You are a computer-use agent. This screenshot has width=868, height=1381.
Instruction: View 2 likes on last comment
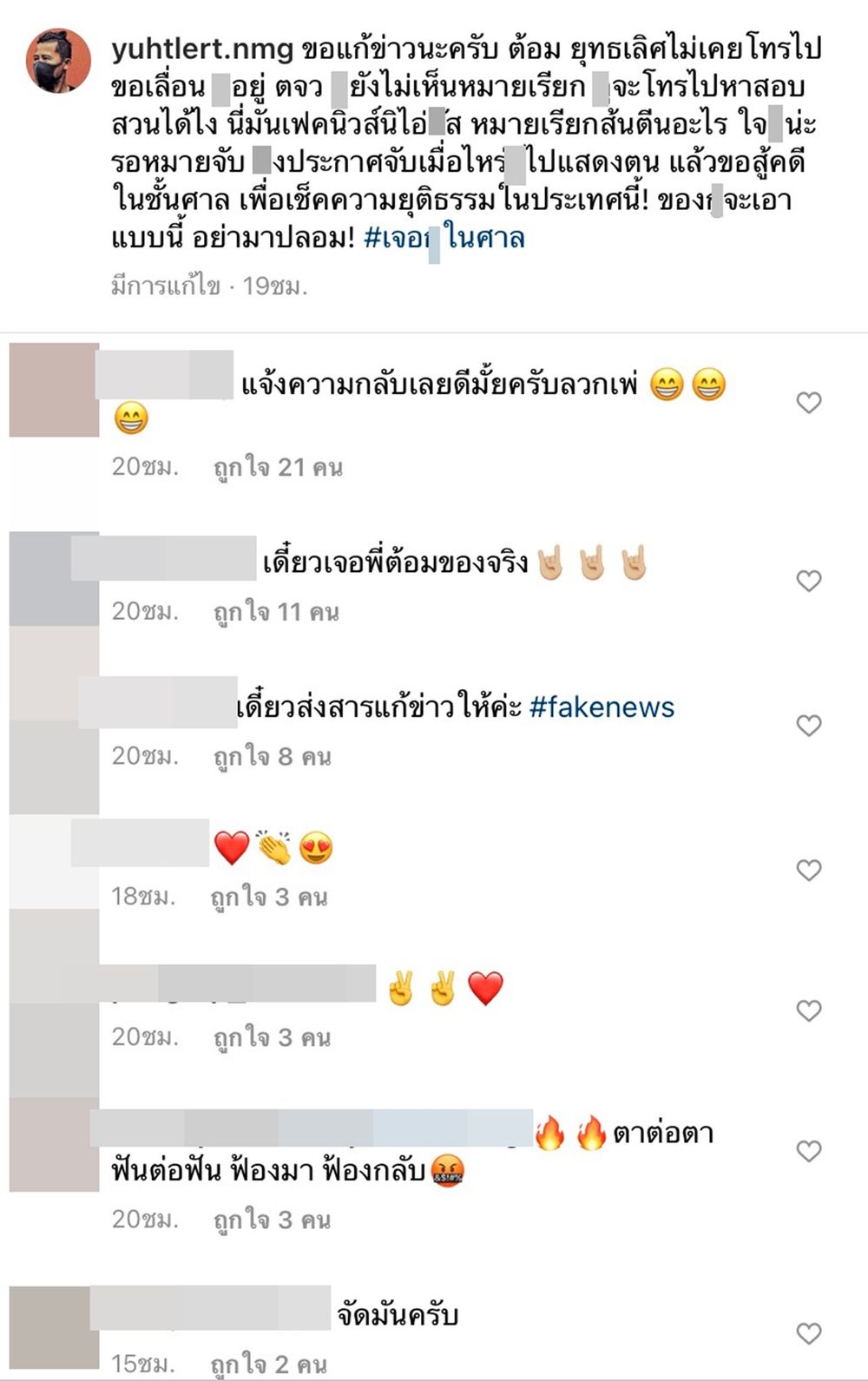tap(268, 1365)
